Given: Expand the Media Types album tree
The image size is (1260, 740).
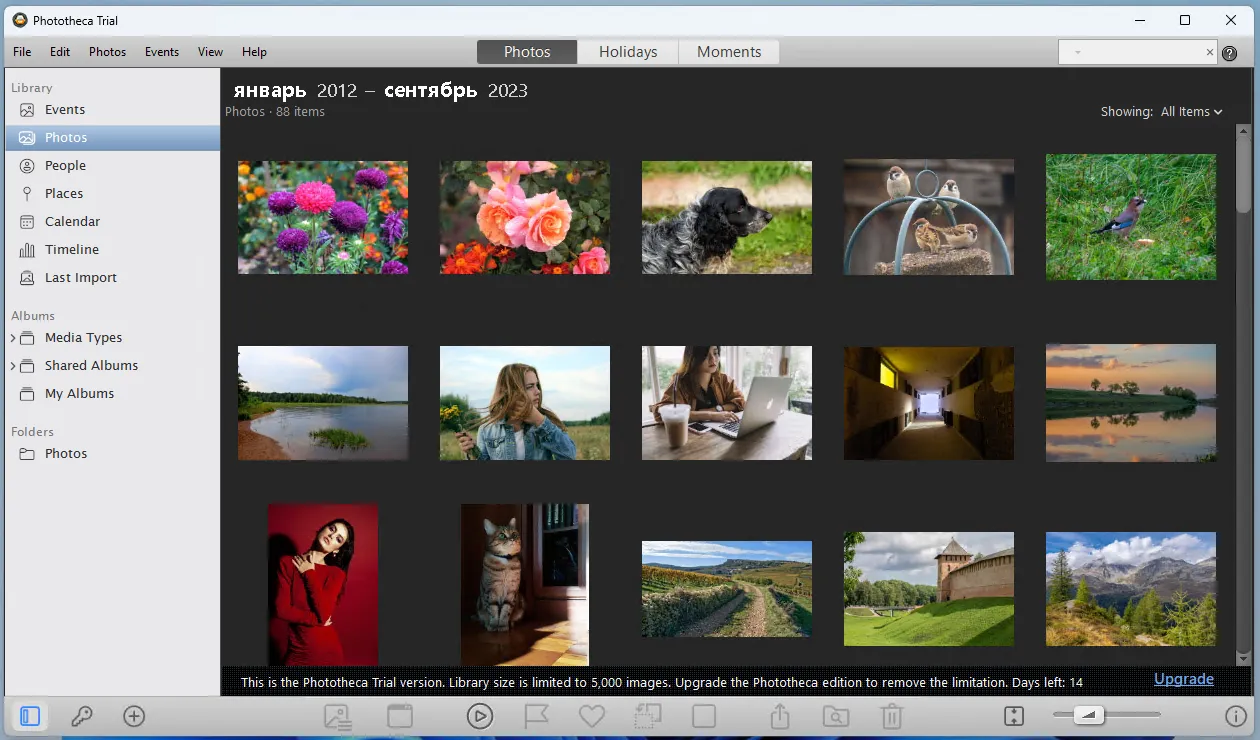Looking at the screenshot, I should (13, 338).
